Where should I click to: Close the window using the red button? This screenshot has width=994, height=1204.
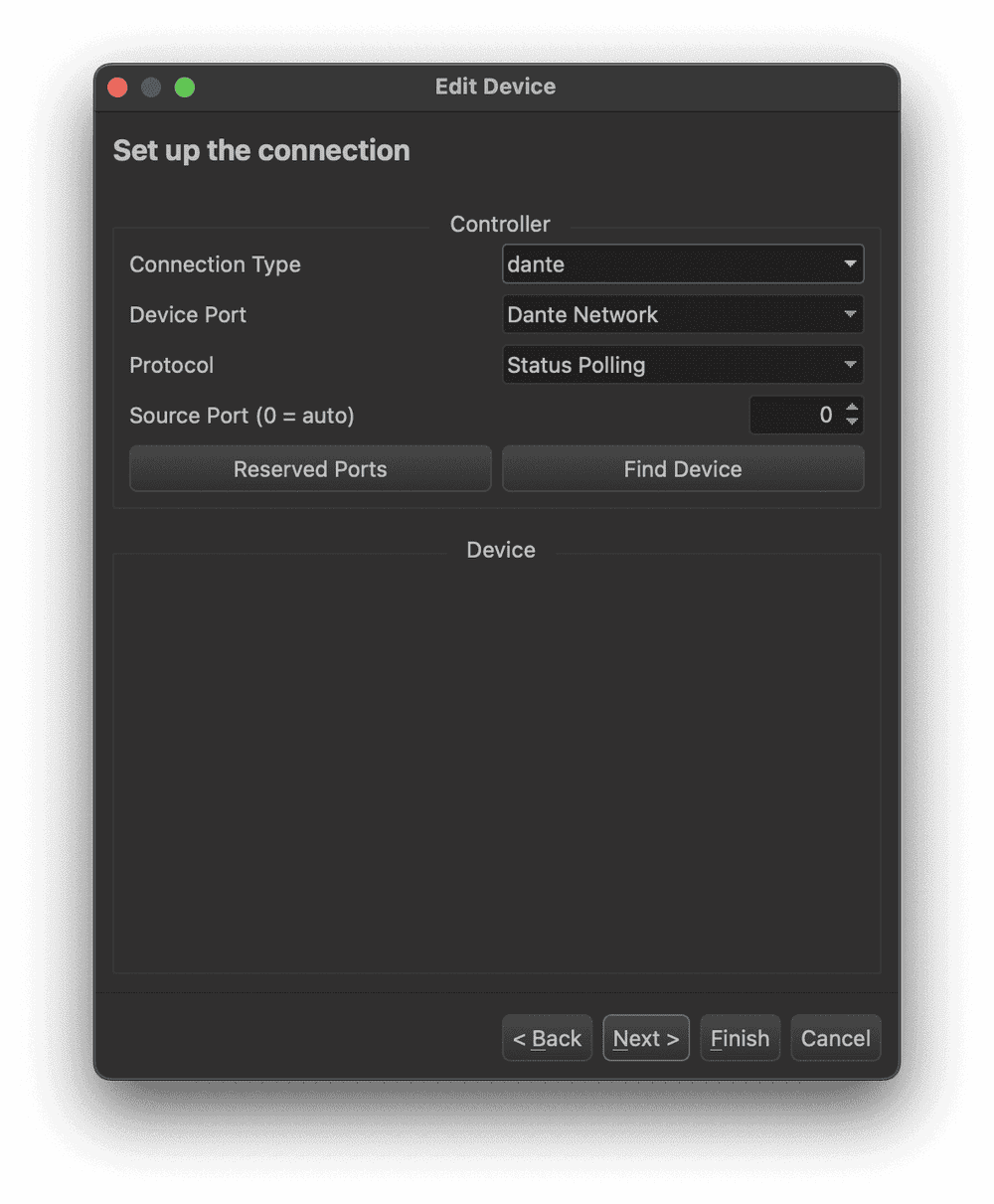117,87
